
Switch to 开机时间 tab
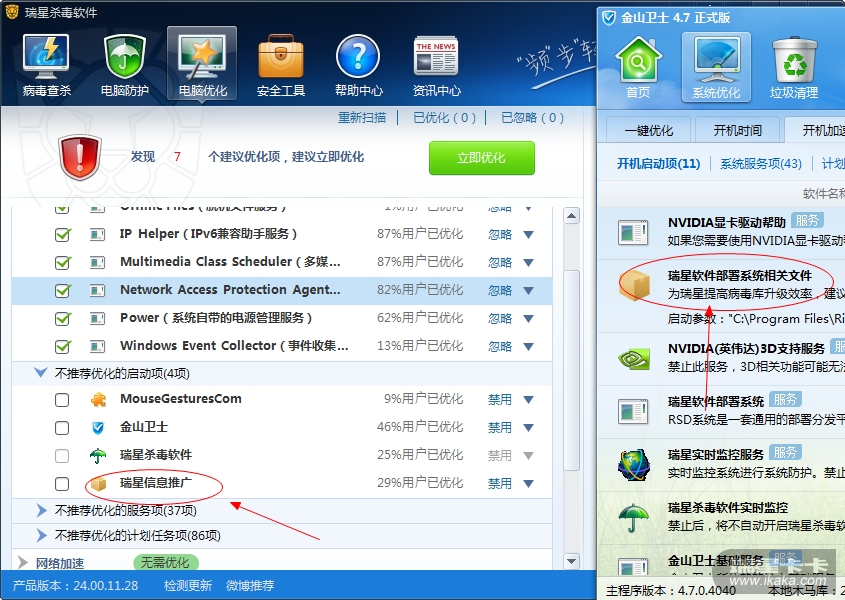738,130
